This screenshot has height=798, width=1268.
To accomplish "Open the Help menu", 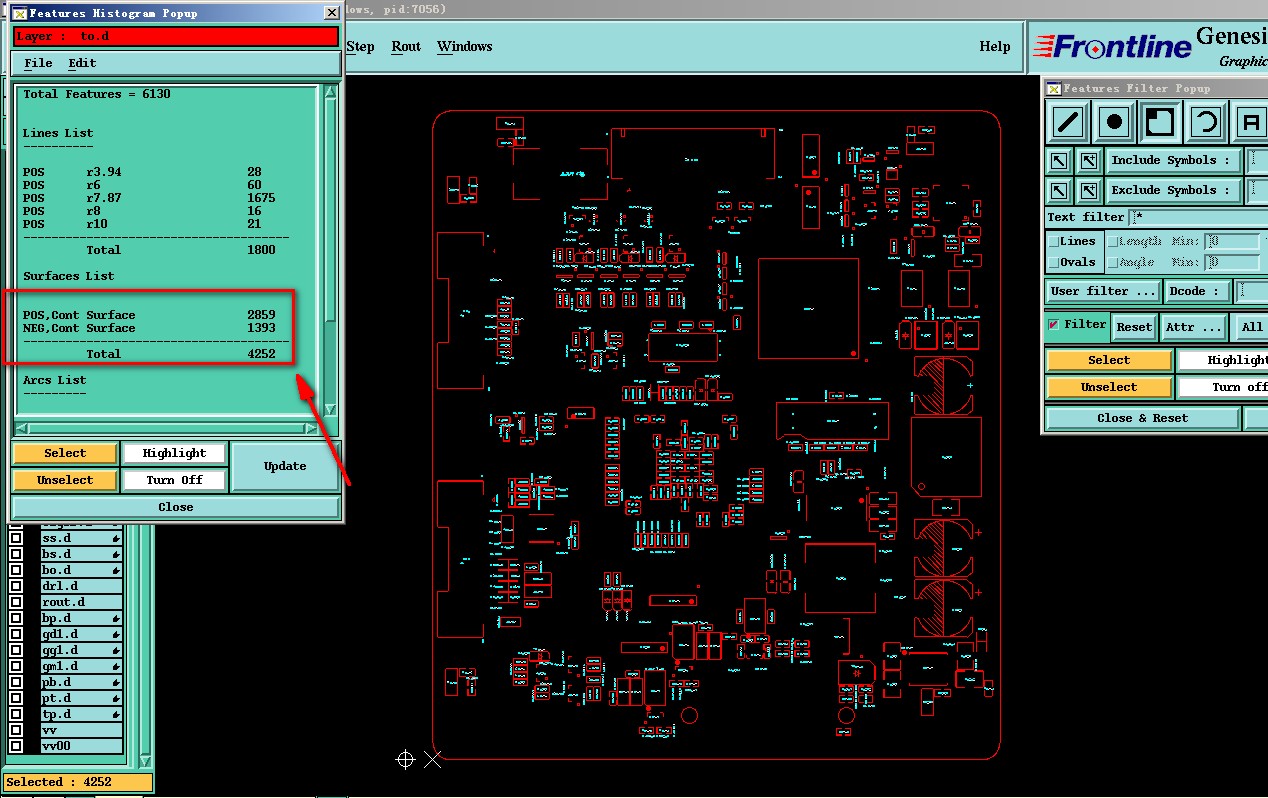I will [994, 46].
